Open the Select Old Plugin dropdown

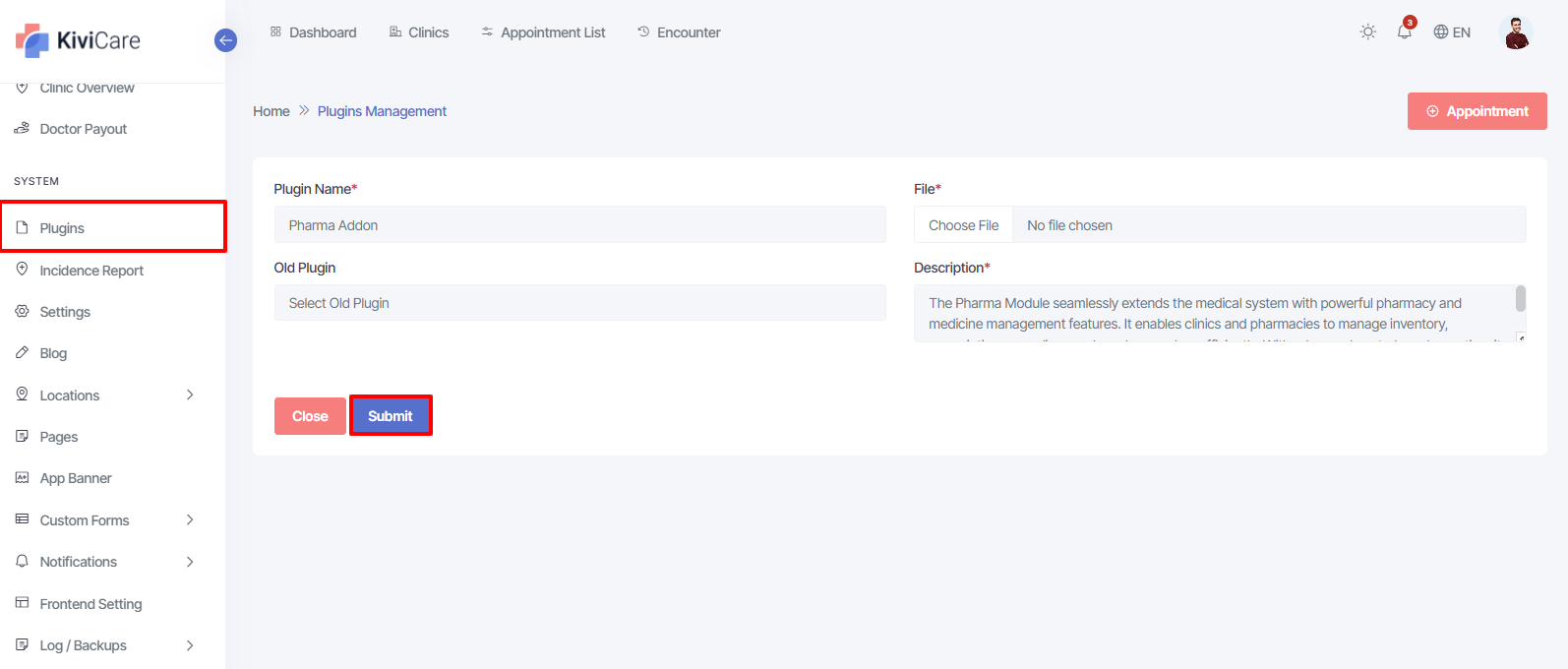pos(579,303)
